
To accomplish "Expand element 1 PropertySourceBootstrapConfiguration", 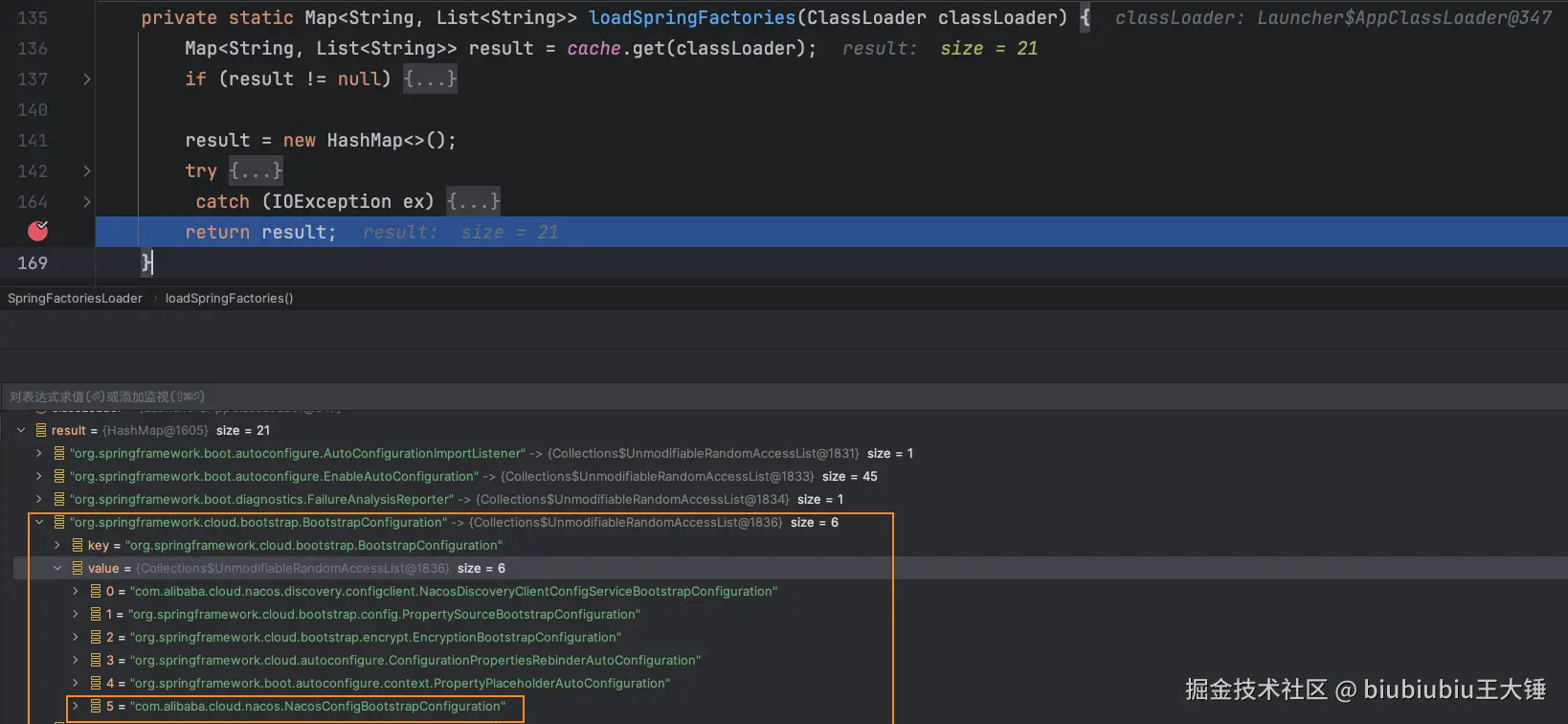I will coord(76,614).
